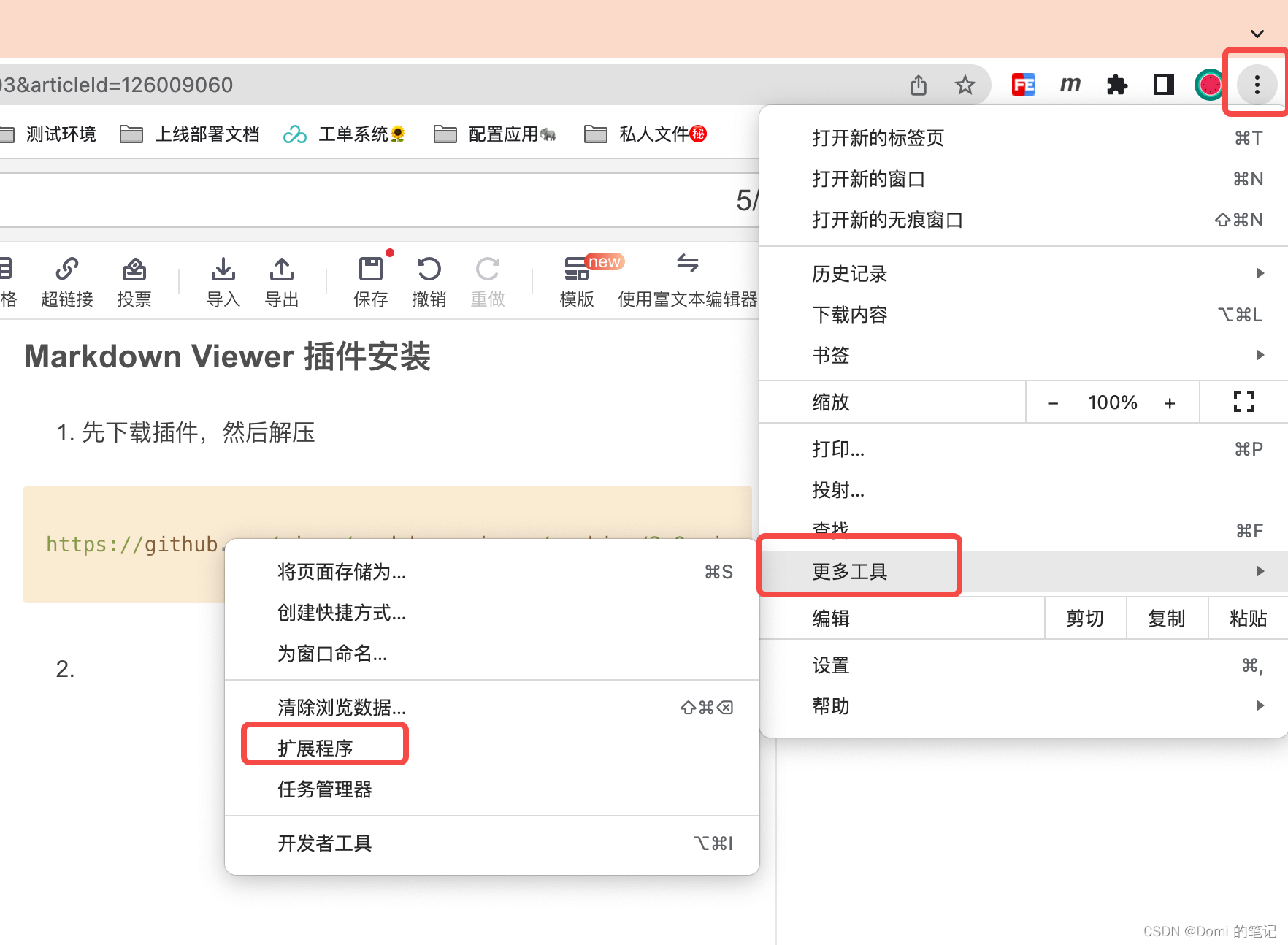Open the Extensions puzzle piece icon
Image resolution: width=1288 pixels, height=945 pixels.
coord(1117,85)
